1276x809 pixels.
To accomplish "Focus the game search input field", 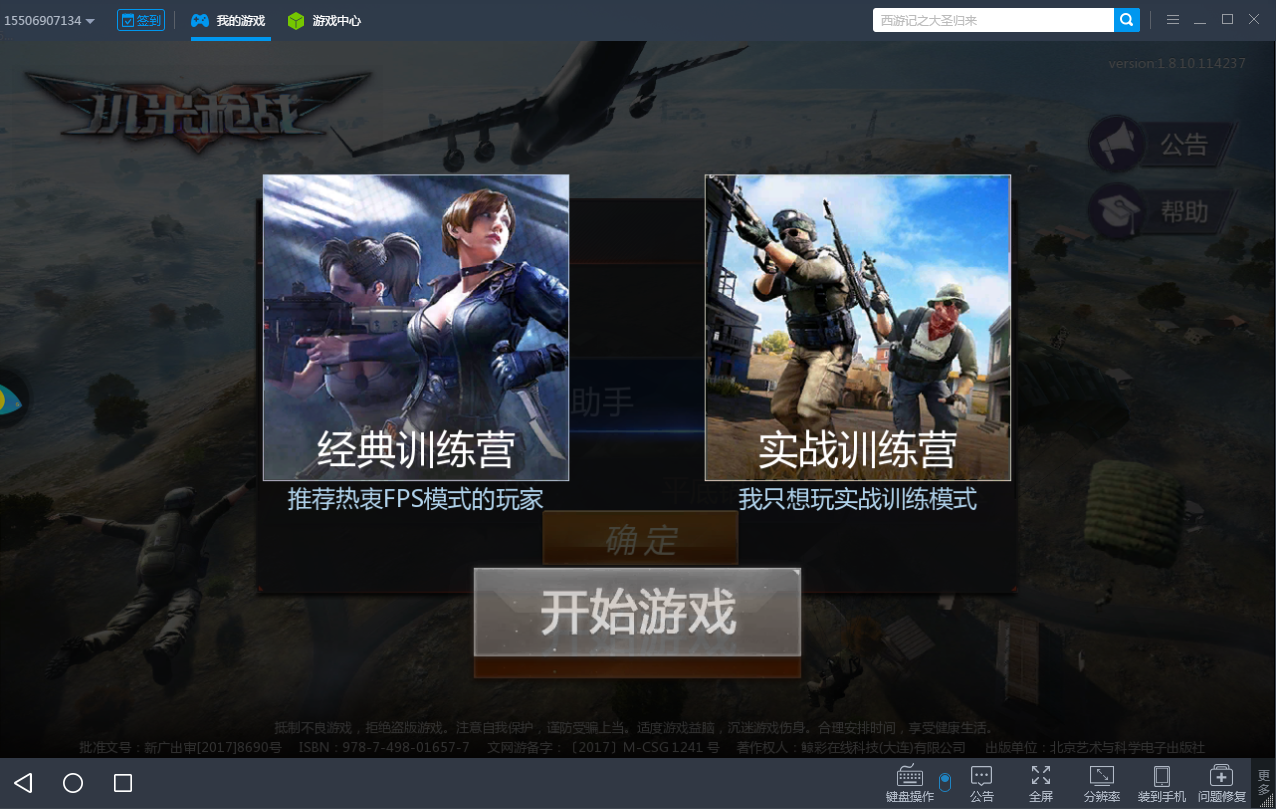I will (x=993, y=20).
